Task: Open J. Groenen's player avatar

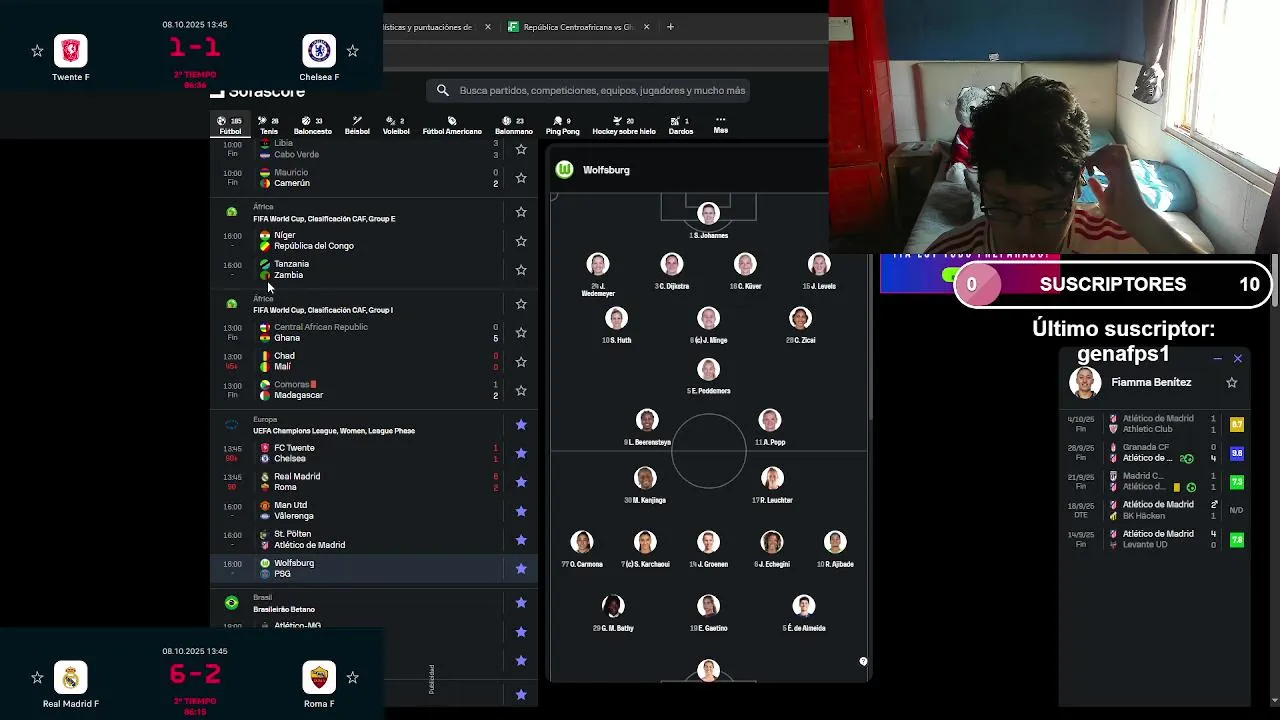Action: (708, 542)
